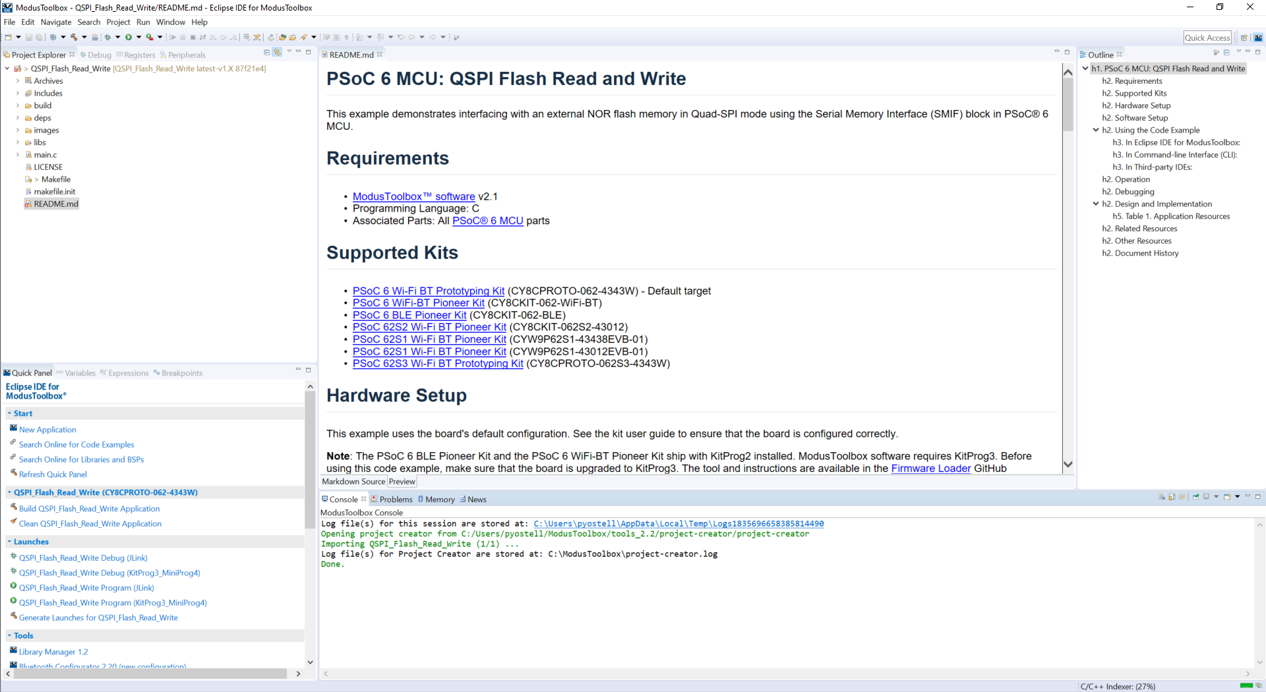Click the Refresh Quick Panel icon
Image resolution: width=1266 pixels, height=692 pixels.
pos(13,474)
